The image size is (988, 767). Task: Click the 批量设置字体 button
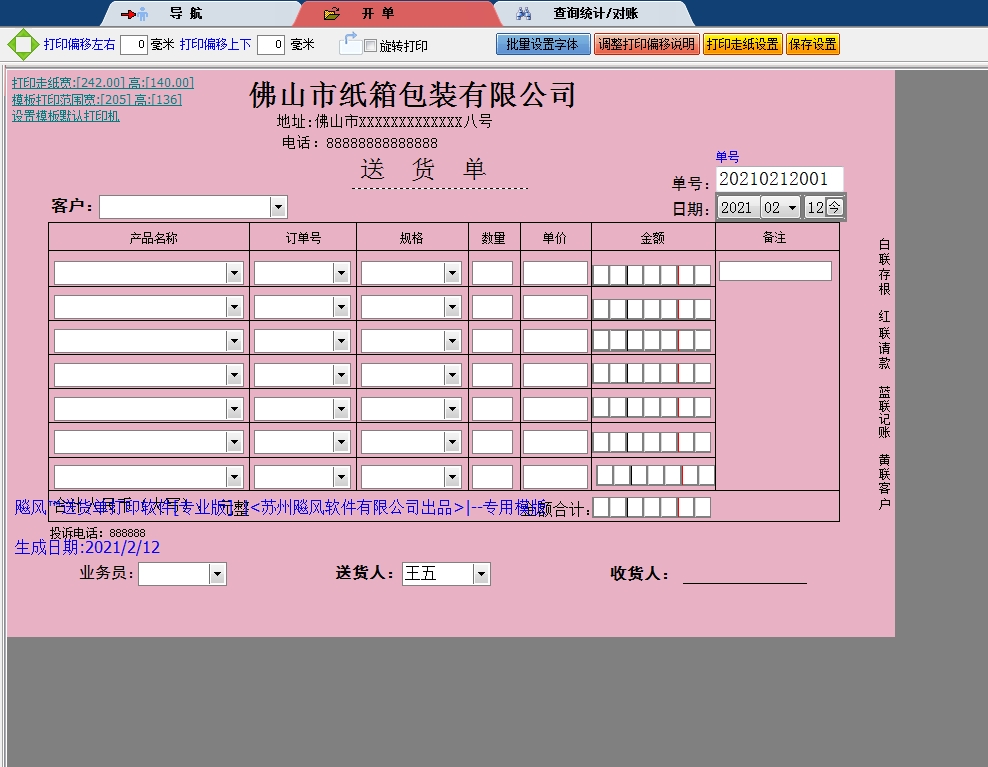(x=542, y=45)
